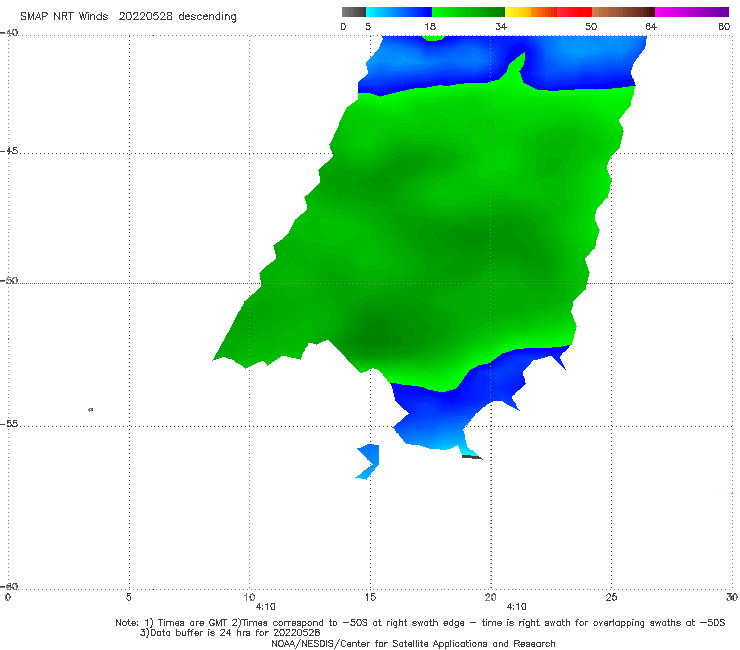
Task: Click the dark green wind maximum near -52 latitude
Action: click(378, 333)
